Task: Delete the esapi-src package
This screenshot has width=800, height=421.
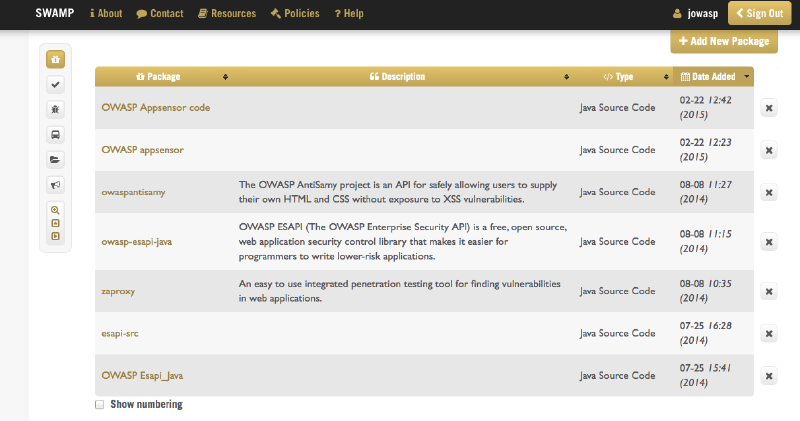Action: [x=769, y=334]
